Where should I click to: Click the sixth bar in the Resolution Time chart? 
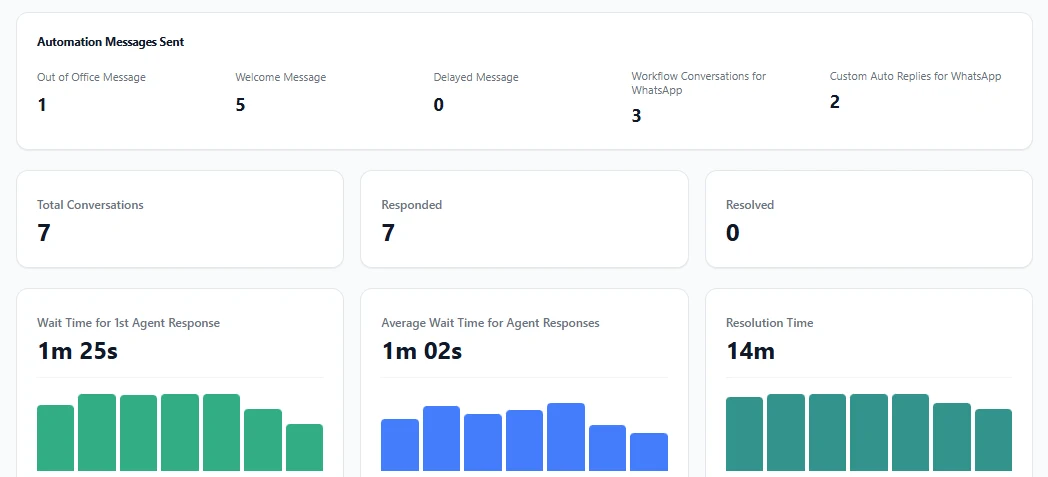click(x=952, y=437)
